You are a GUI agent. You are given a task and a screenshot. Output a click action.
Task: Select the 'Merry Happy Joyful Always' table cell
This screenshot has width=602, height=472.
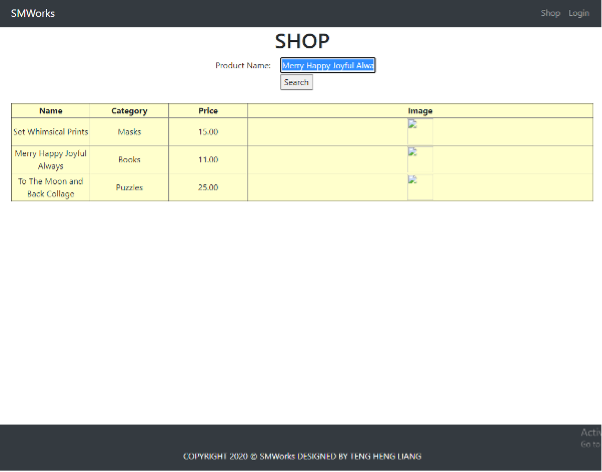coord(51,159)
